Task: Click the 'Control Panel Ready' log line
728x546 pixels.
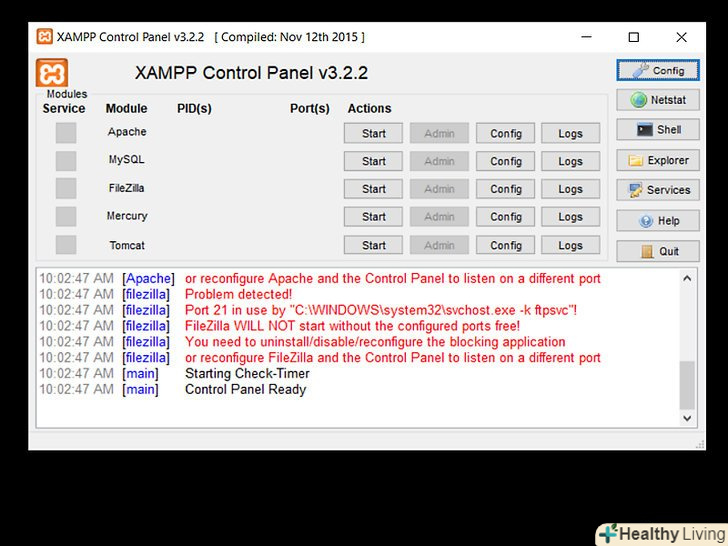Action: 246,389
